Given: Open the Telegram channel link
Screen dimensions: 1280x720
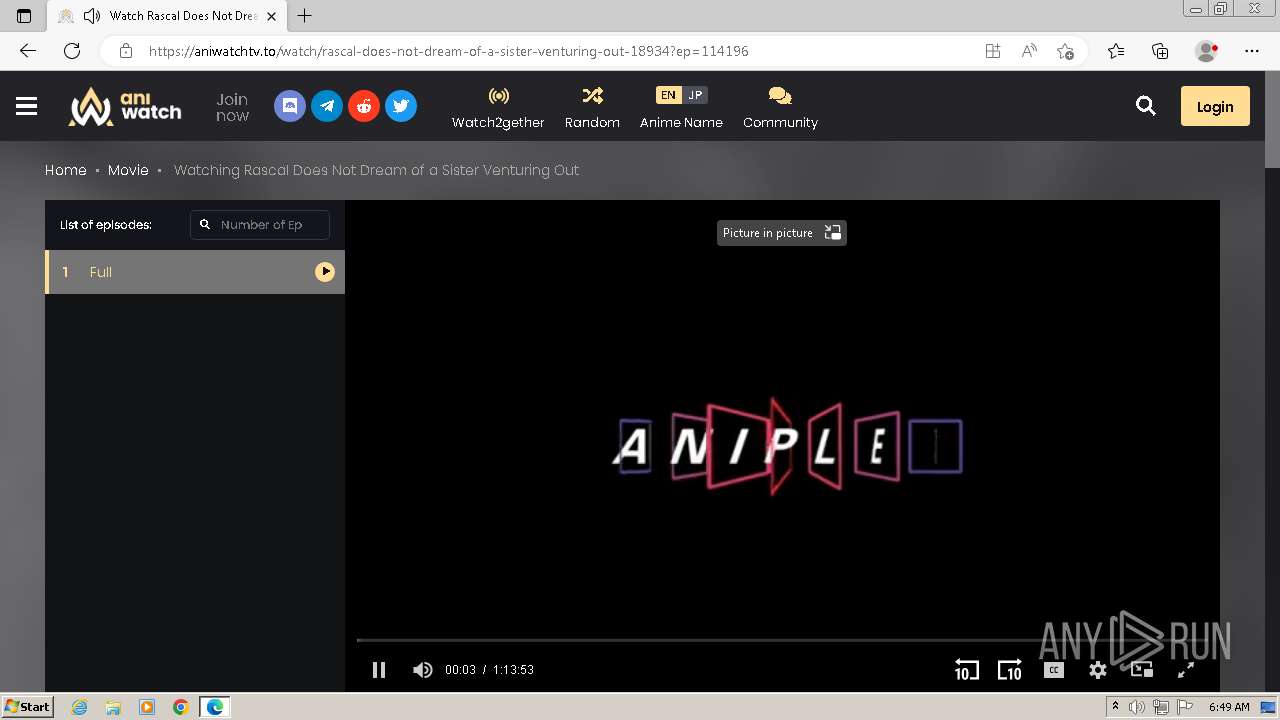Looking at the screenshot, I should (x=327, y=106).
